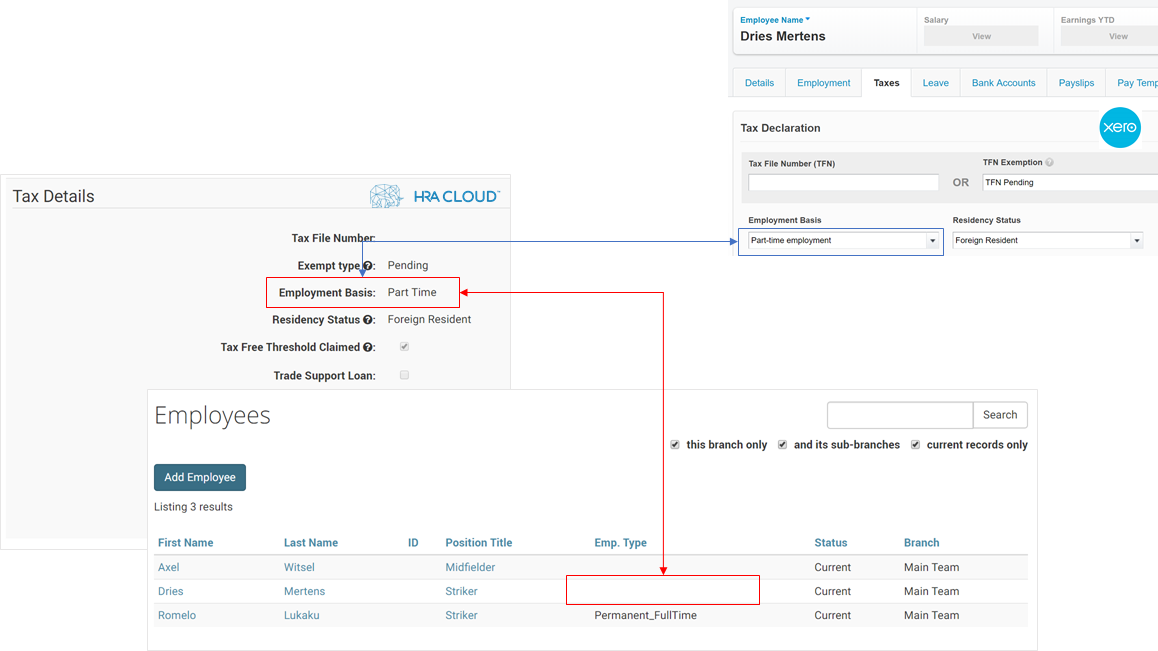Click Striker position in Dries row
Image resolution: width=1158 pixels, height=651 pixels.
[462, 591]
